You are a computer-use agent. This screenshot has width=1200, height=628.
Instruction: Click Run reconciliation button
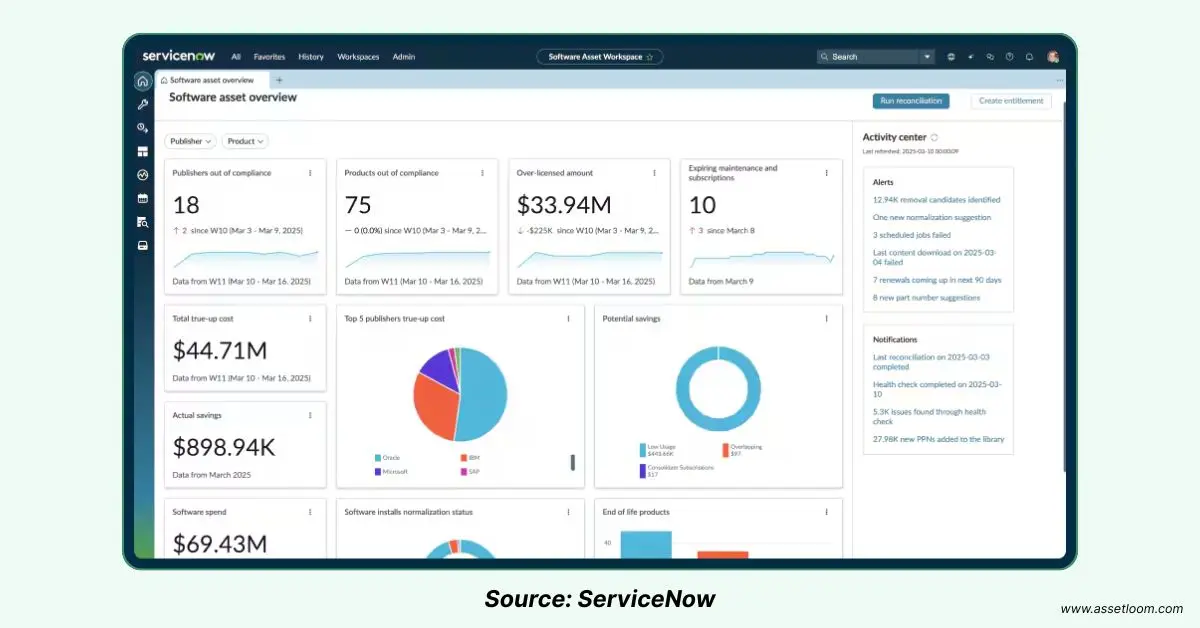coord(910,101)
